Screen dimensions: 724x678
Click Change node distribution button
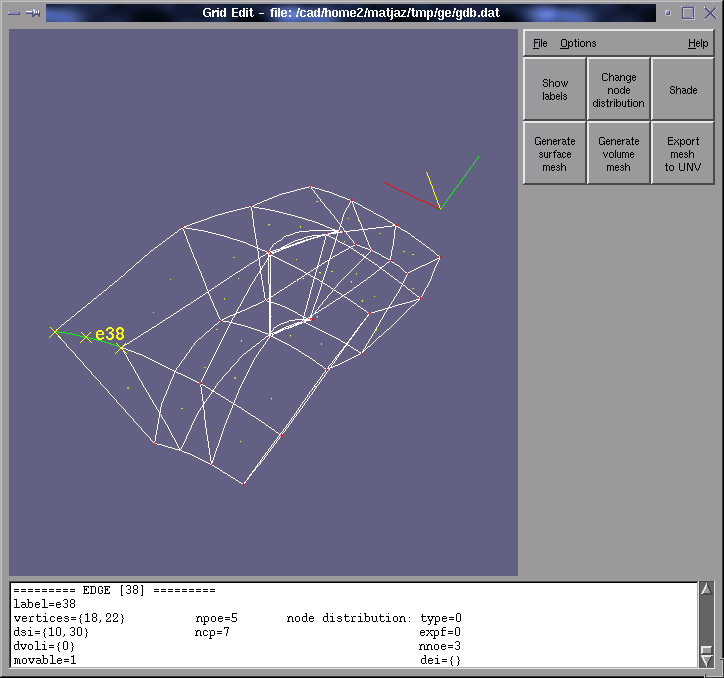click(x=619, y=90)
